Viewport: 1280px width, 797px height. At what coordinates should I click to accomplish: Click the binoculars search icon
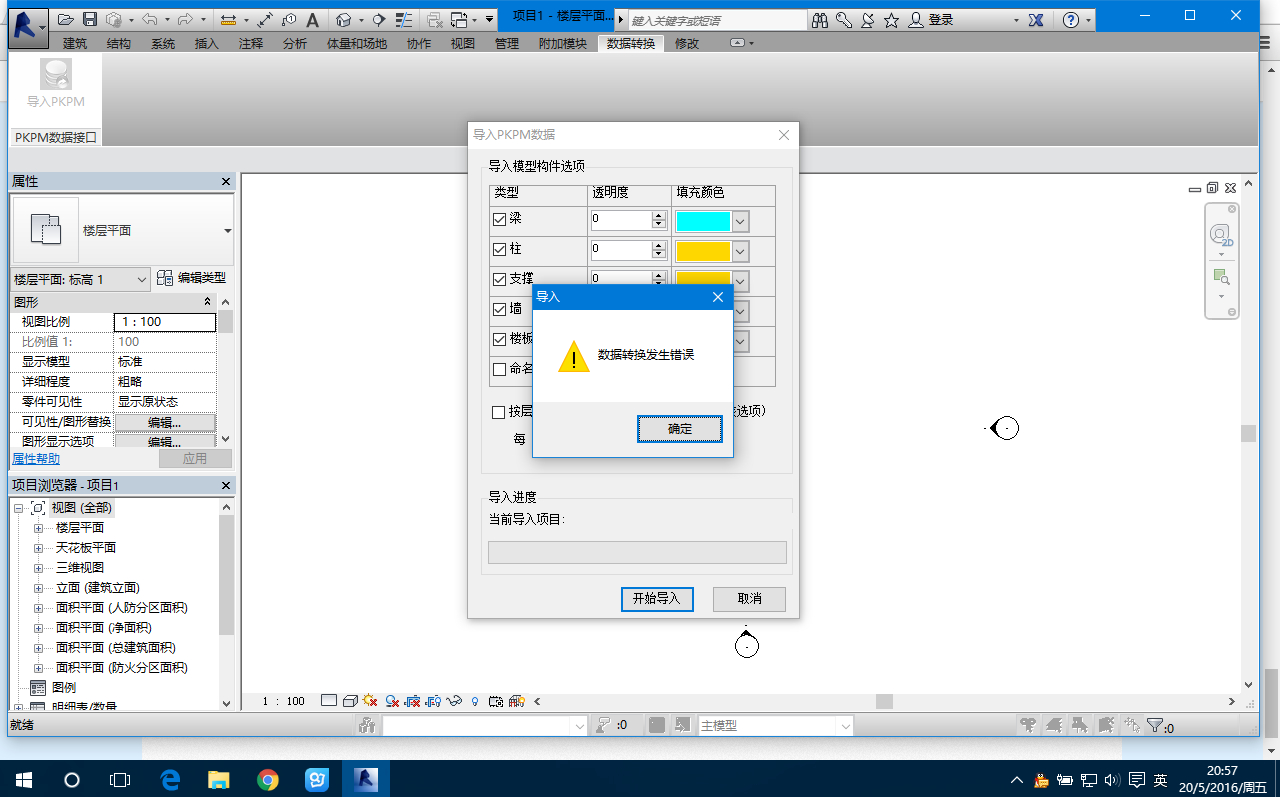[820, 20]
